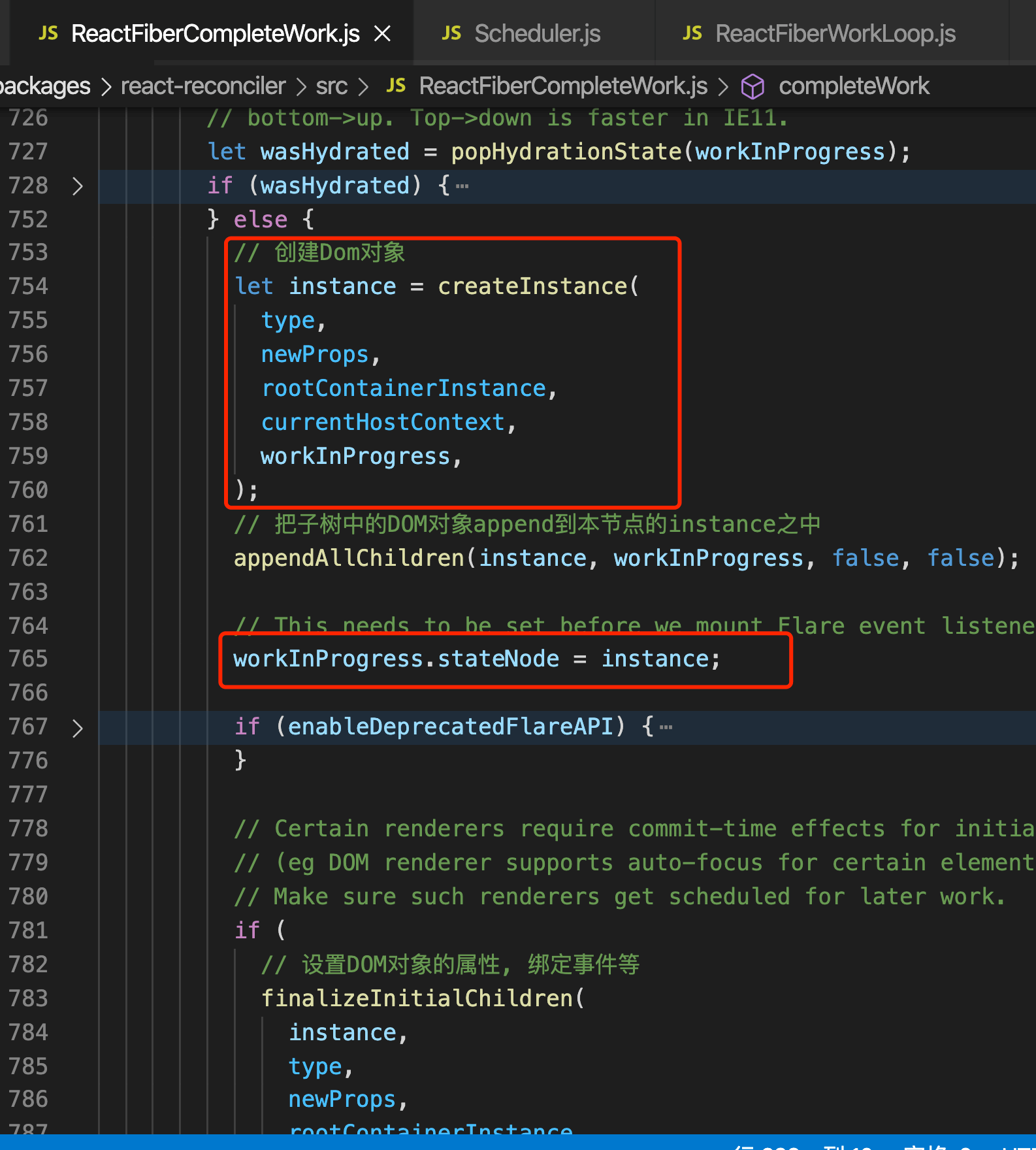
Task: Click the completeWork cube symbol icon
Action: tap(753, 86)
